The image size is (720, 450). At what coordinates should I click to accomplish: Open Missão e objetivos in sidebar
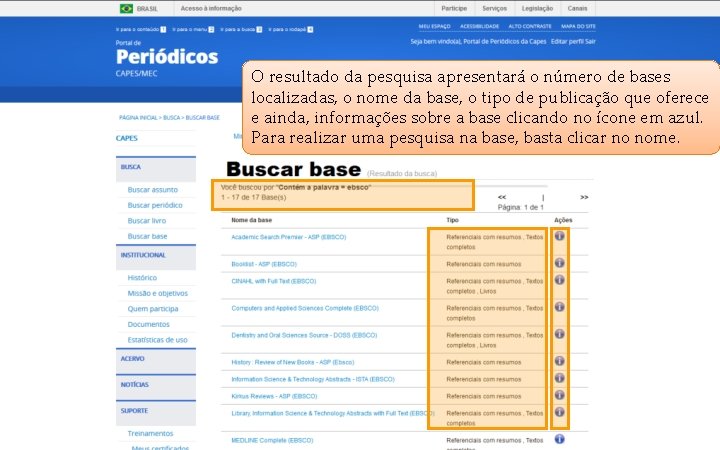pos(158,293)
